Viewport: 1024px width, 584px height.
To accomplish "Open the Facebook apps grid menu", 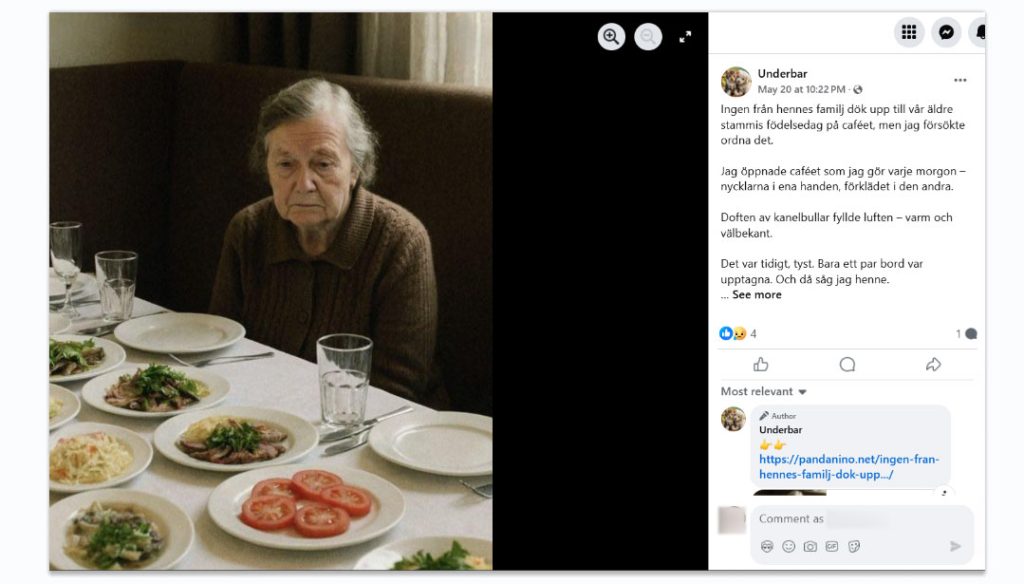I will point(908,32).
